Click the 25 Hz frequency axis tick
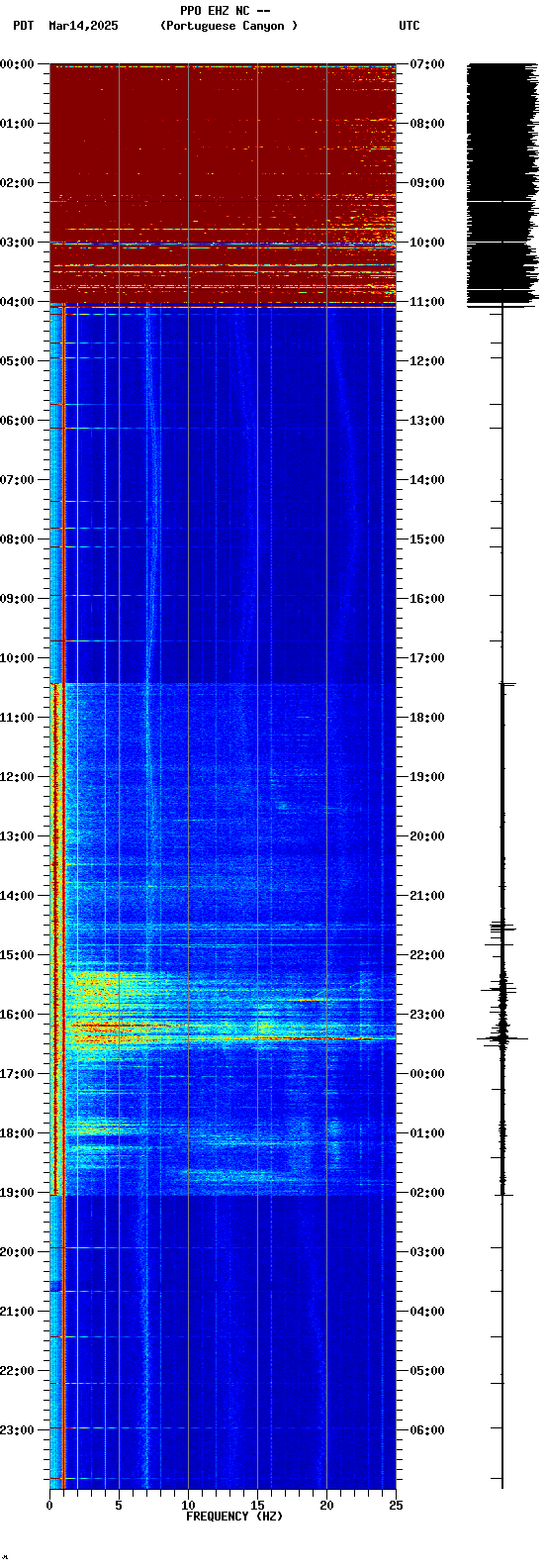Viewport: 546px width, 1568px height. 396,1506
